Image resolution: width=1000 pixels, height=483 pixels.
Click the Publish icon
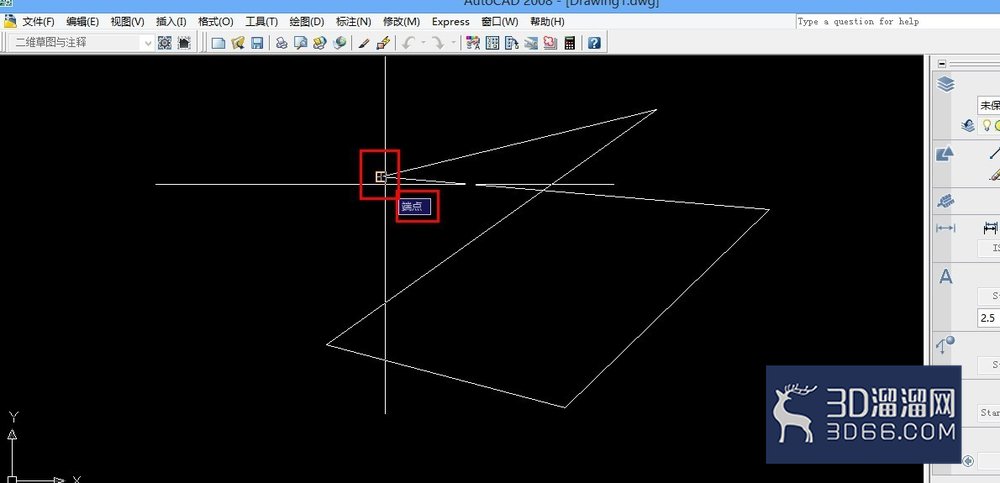coord(320,43)
